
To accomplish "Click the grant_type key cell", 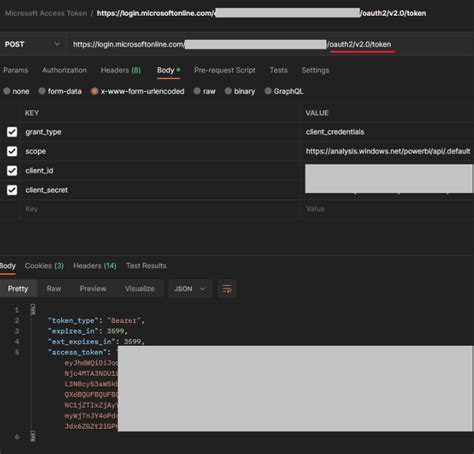I will coord(161,132).
